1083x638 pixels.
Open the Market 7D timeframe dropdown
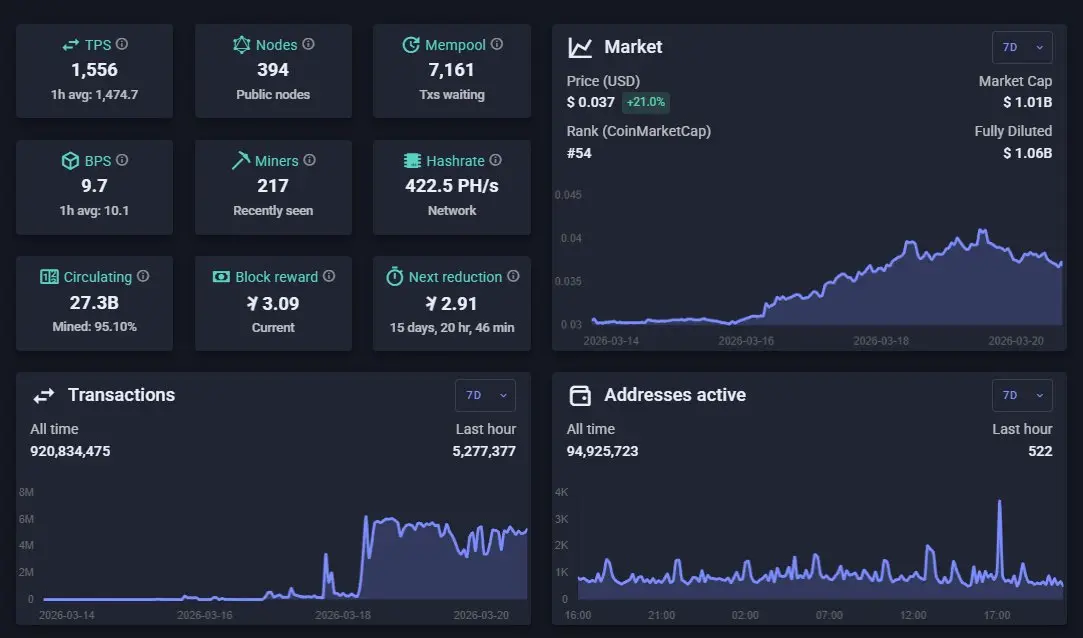click(x=1022, y=47)
